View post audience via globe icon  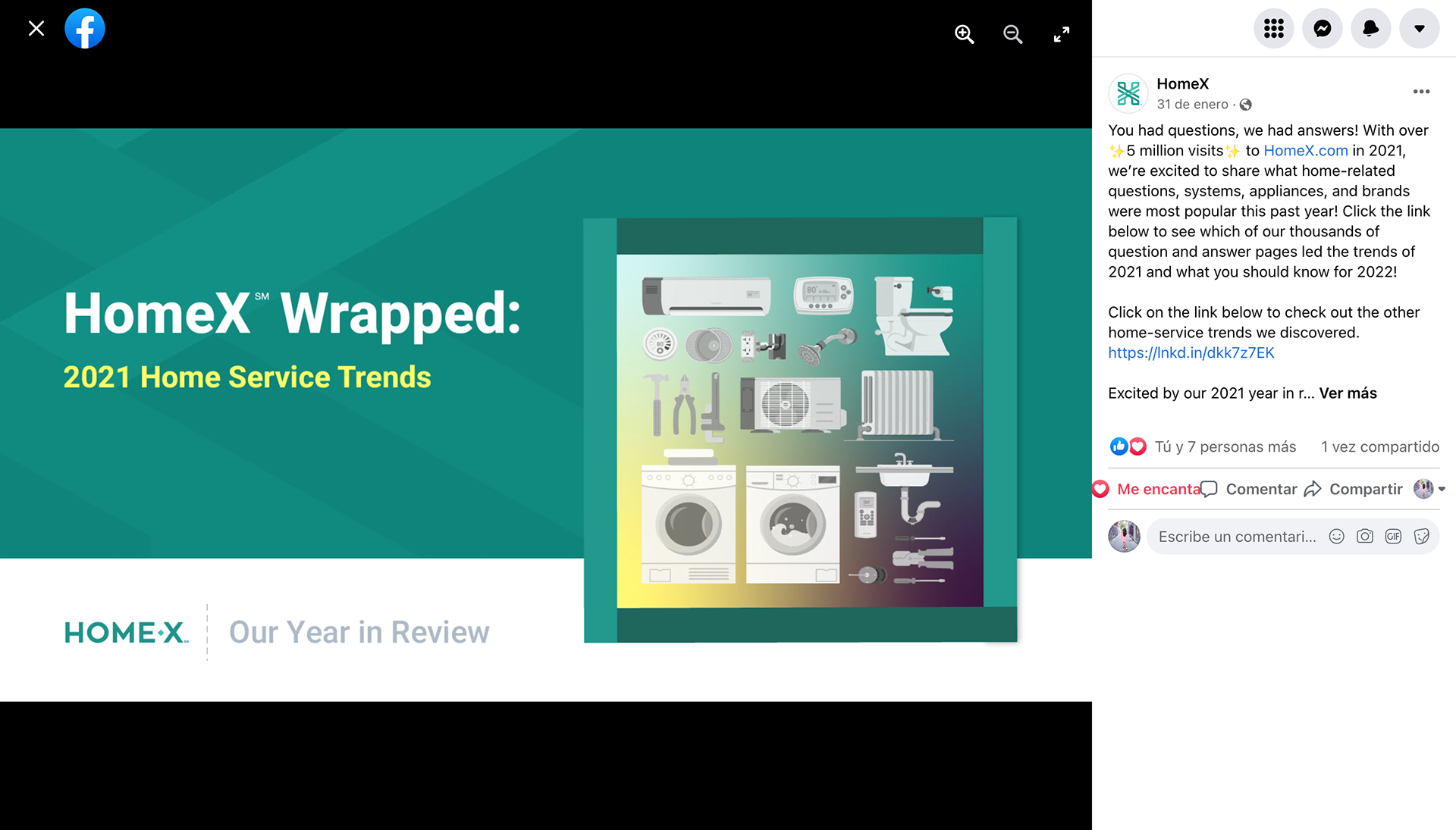click(x=1245, y=105)
